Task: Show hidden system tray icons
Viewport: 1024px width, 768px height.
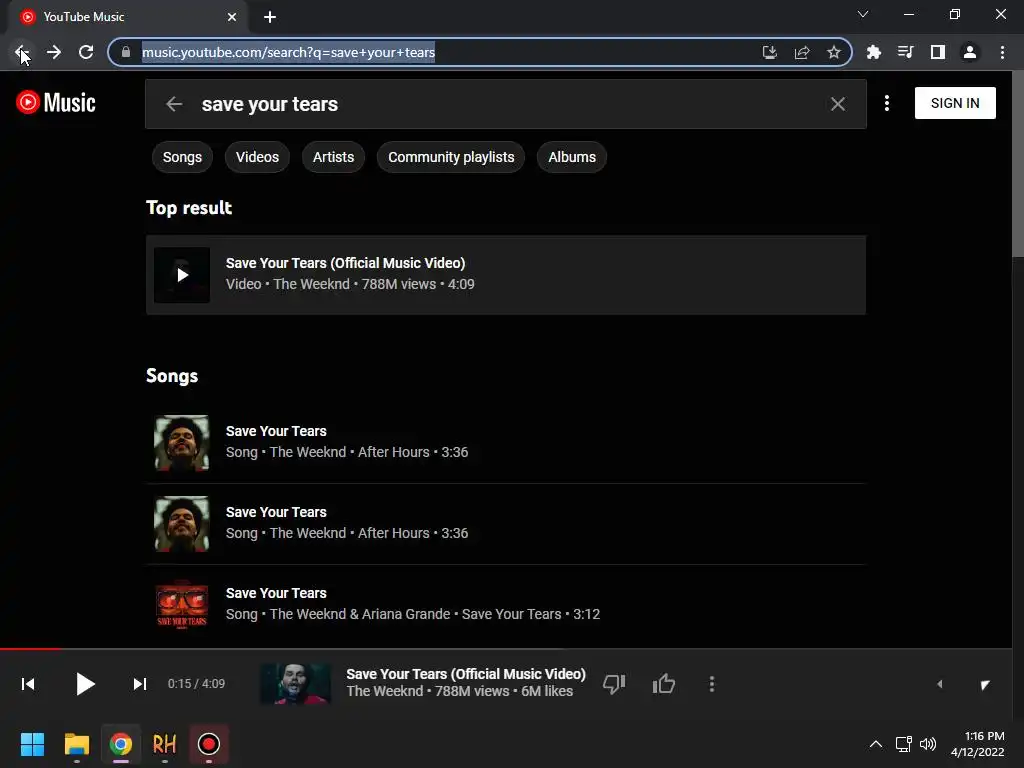Action: click(876, 744)
